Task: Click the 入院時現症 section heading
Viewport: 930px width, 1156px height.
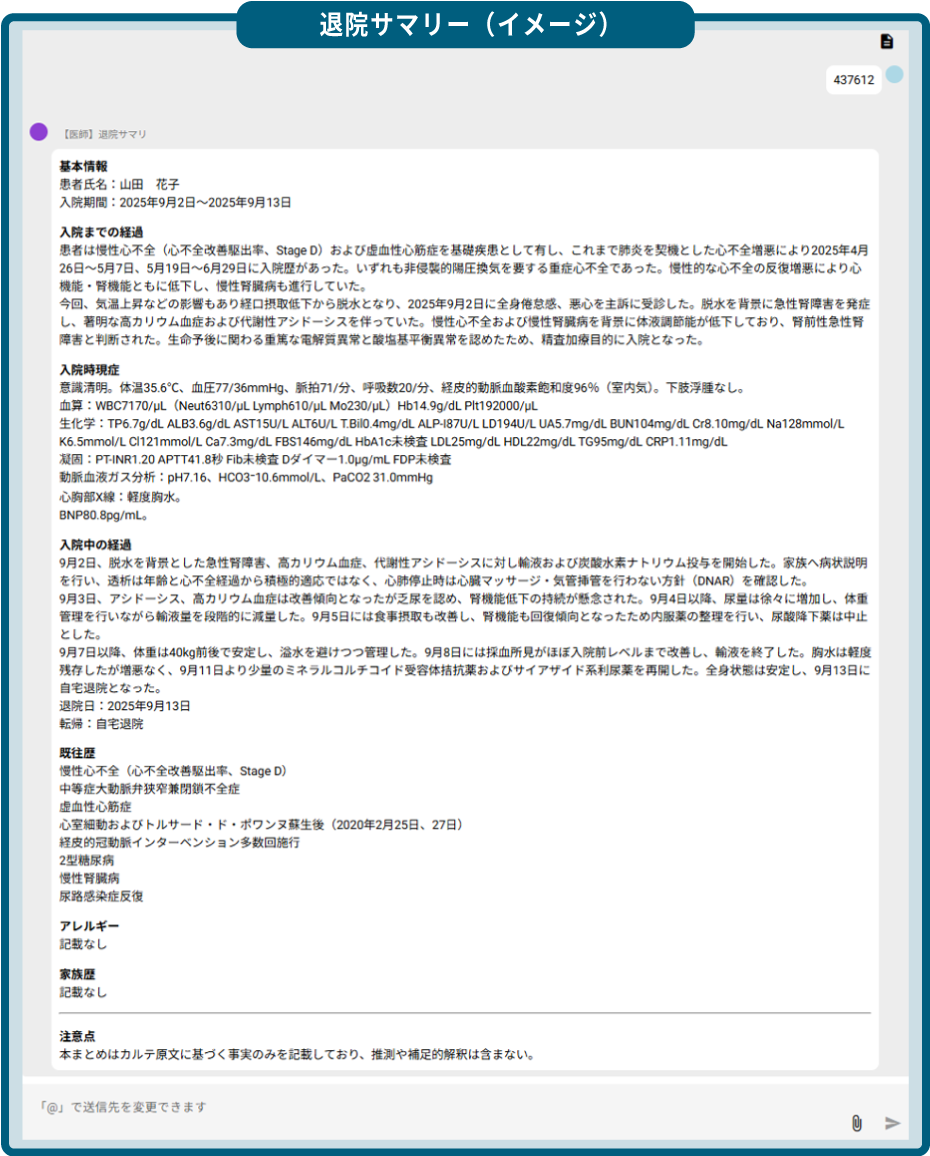Action: coord(89,370)
